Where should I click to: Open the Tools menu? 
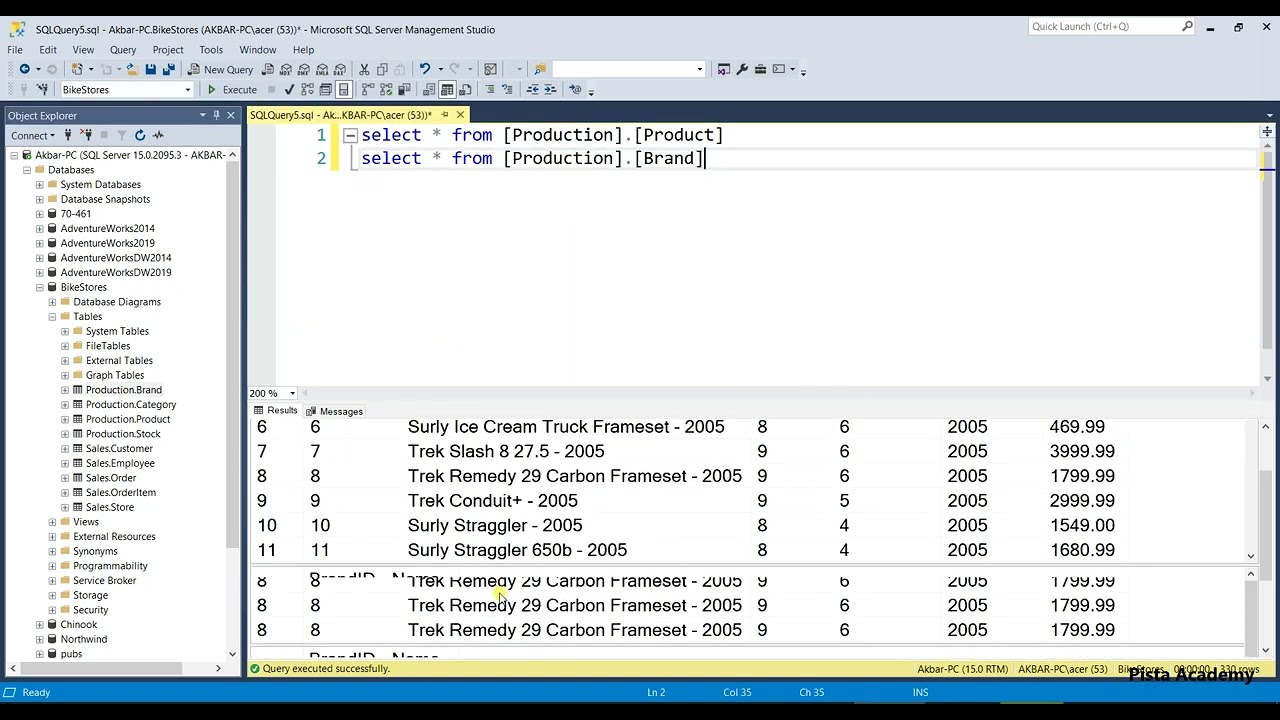point(211,49)
